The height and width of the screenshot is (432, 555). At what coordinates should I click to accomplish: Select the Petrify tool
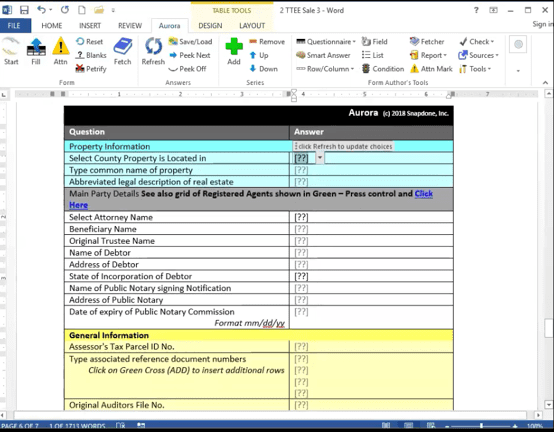pos(91,69)
